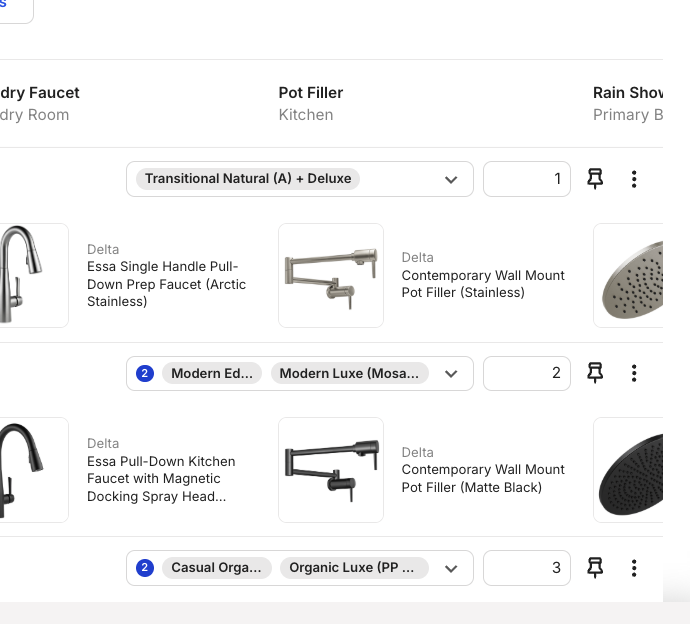Click the Pot Filler column header
Image resolution: width=690 pixels, height=624 pixels.
311,93
